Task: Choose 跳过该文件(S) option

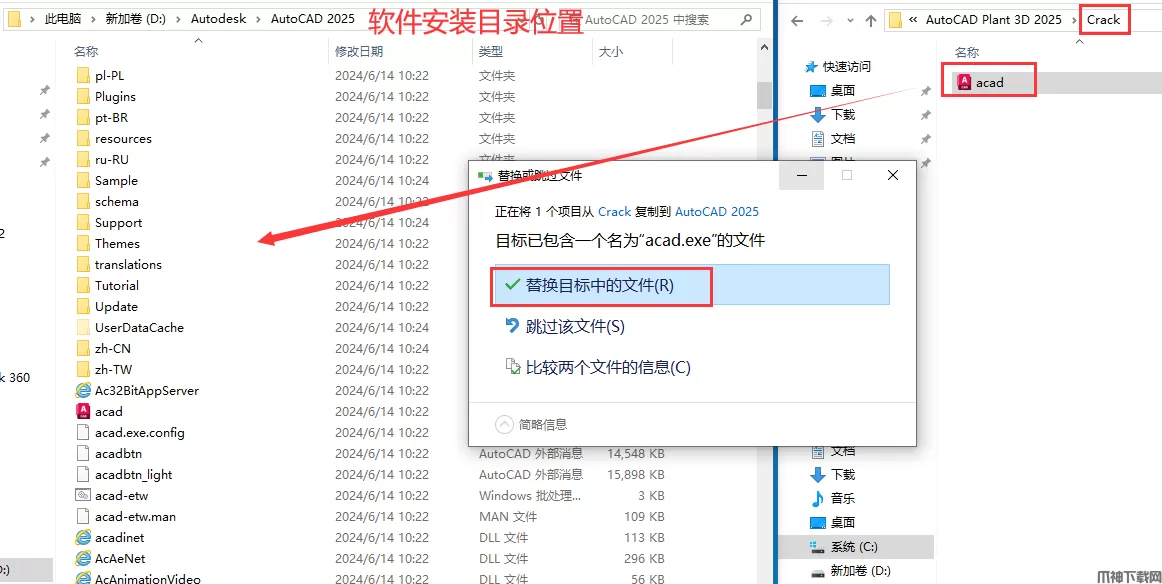Action: [x=575, y=326]
